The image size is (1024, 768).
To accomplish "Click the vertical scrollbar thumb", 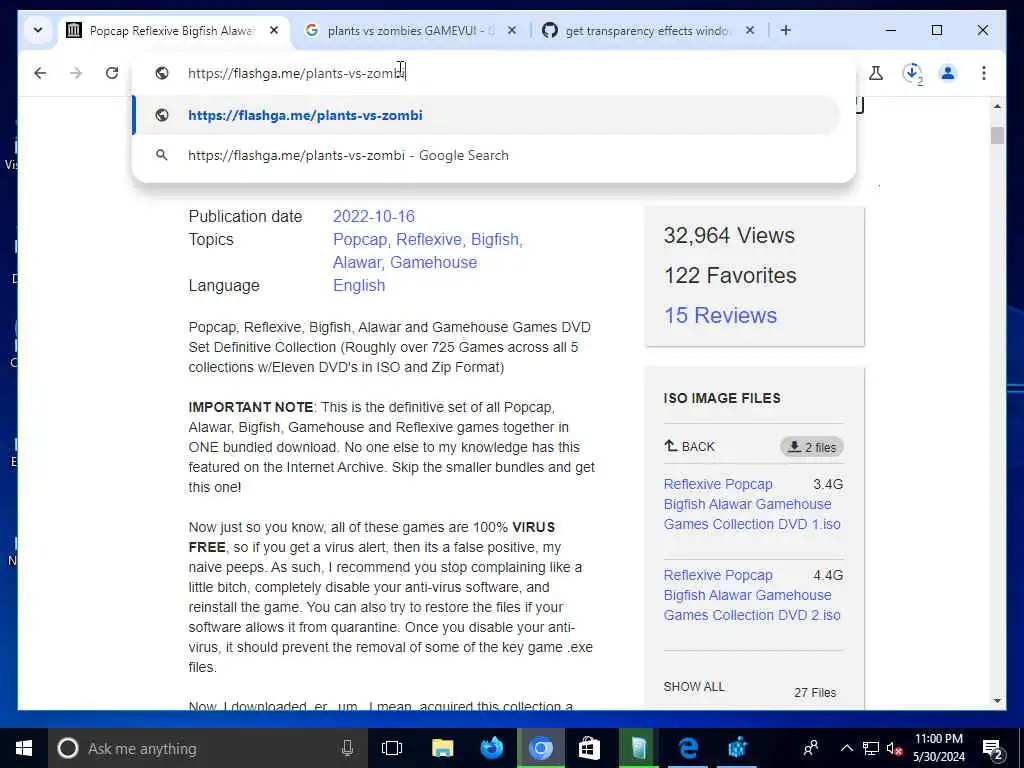I will 997,135.
